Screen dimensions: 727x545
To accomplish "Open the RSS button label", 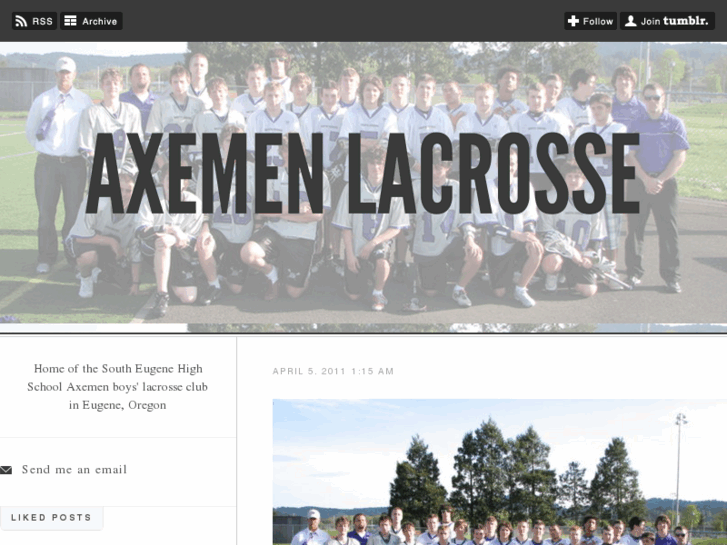I will (x=42, y=21).
